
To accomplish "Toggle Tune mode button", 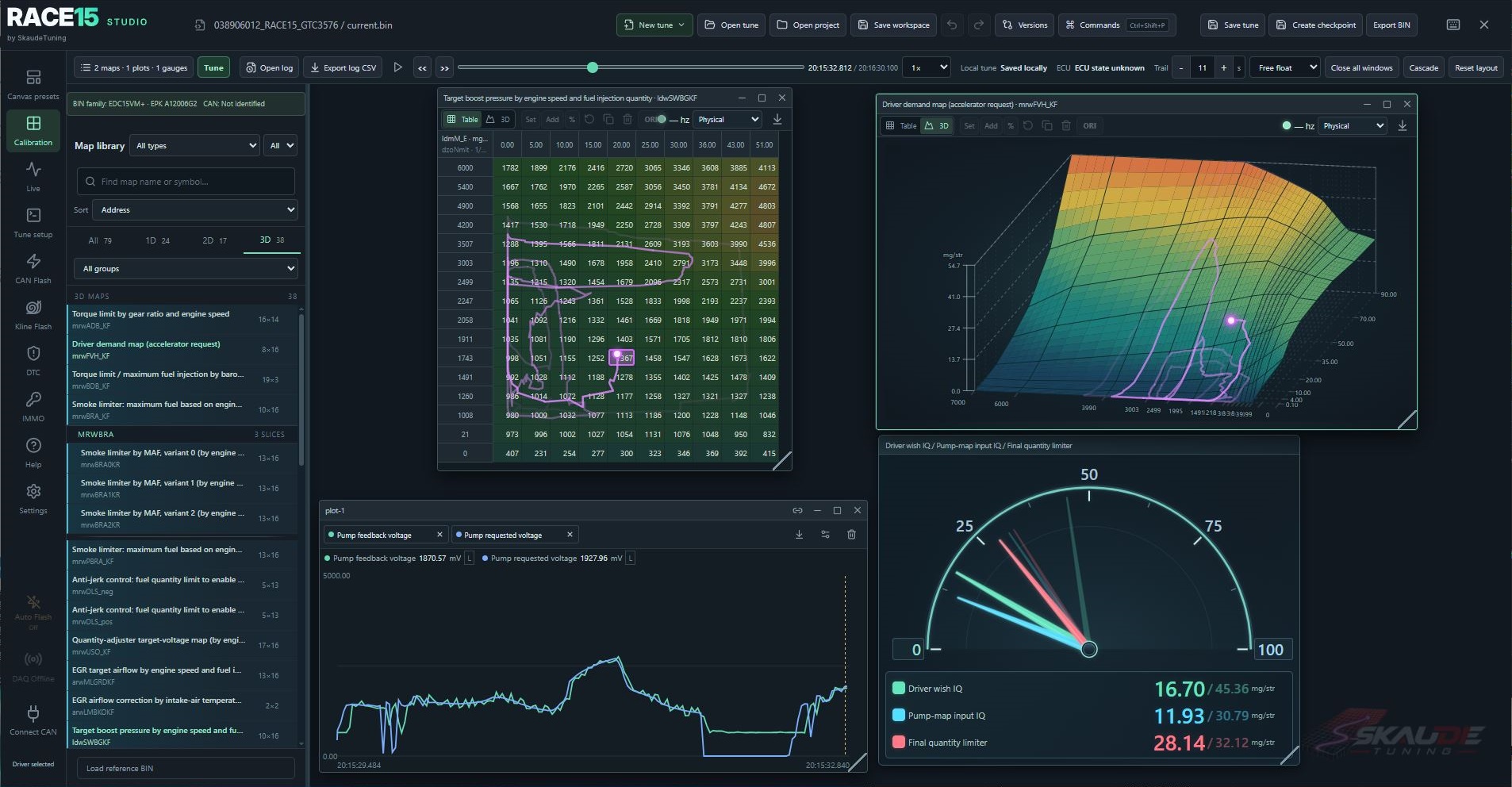I will click(213, 67).
